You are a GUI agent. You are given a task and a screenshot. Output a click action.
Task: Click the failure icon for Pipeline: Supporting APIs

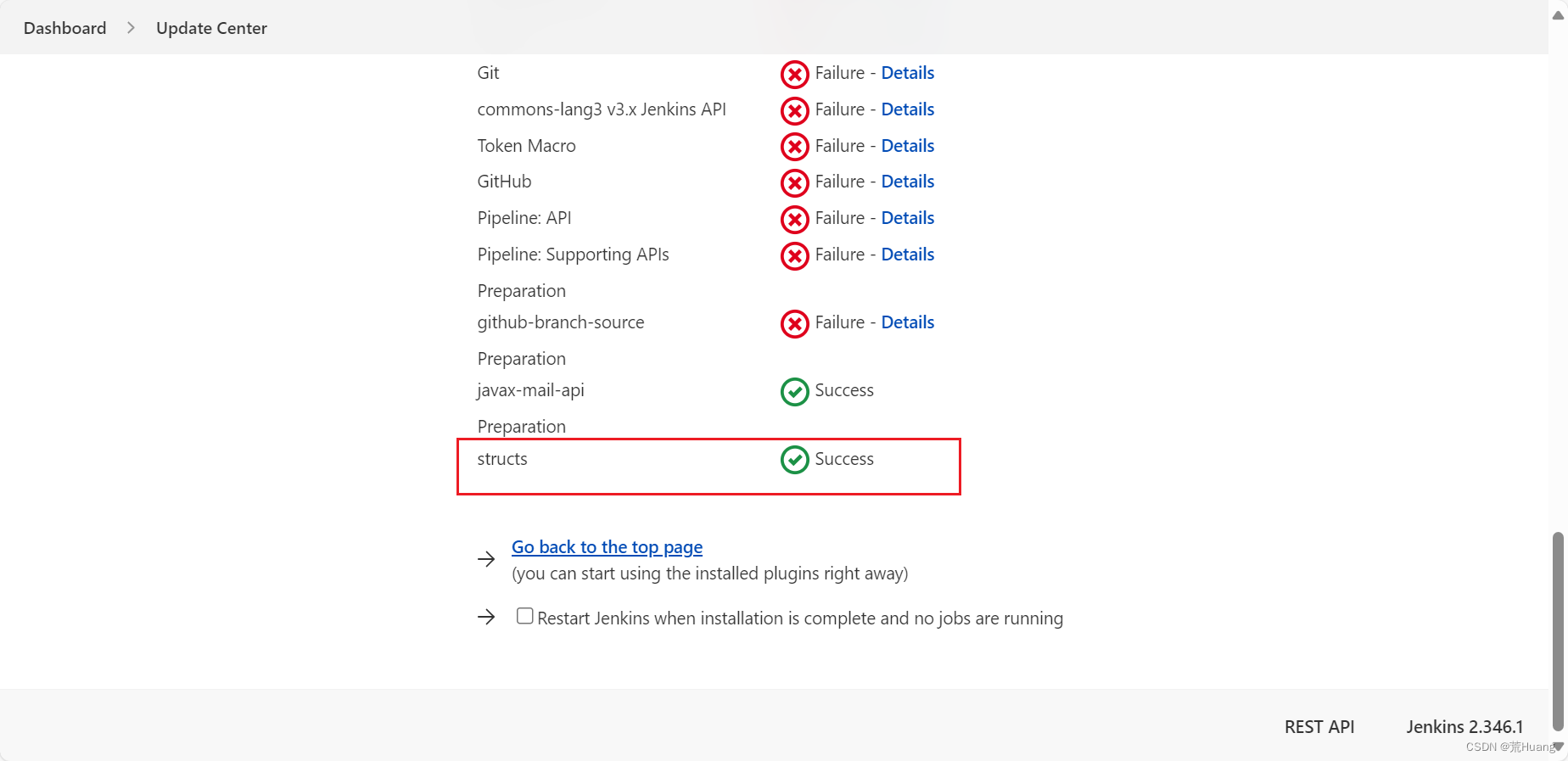click(794, 256)
